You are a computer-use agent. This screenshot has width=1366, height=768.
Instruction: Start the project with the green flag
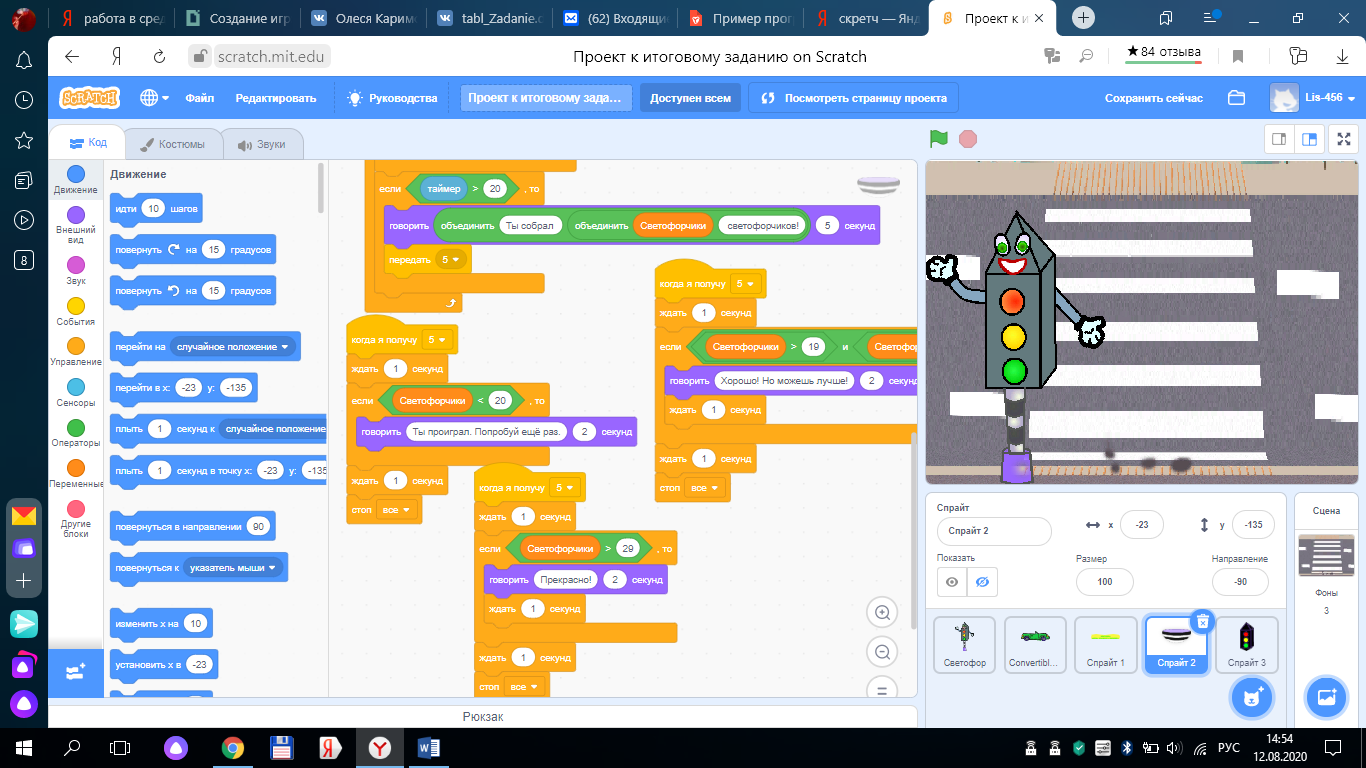point(938,139)
